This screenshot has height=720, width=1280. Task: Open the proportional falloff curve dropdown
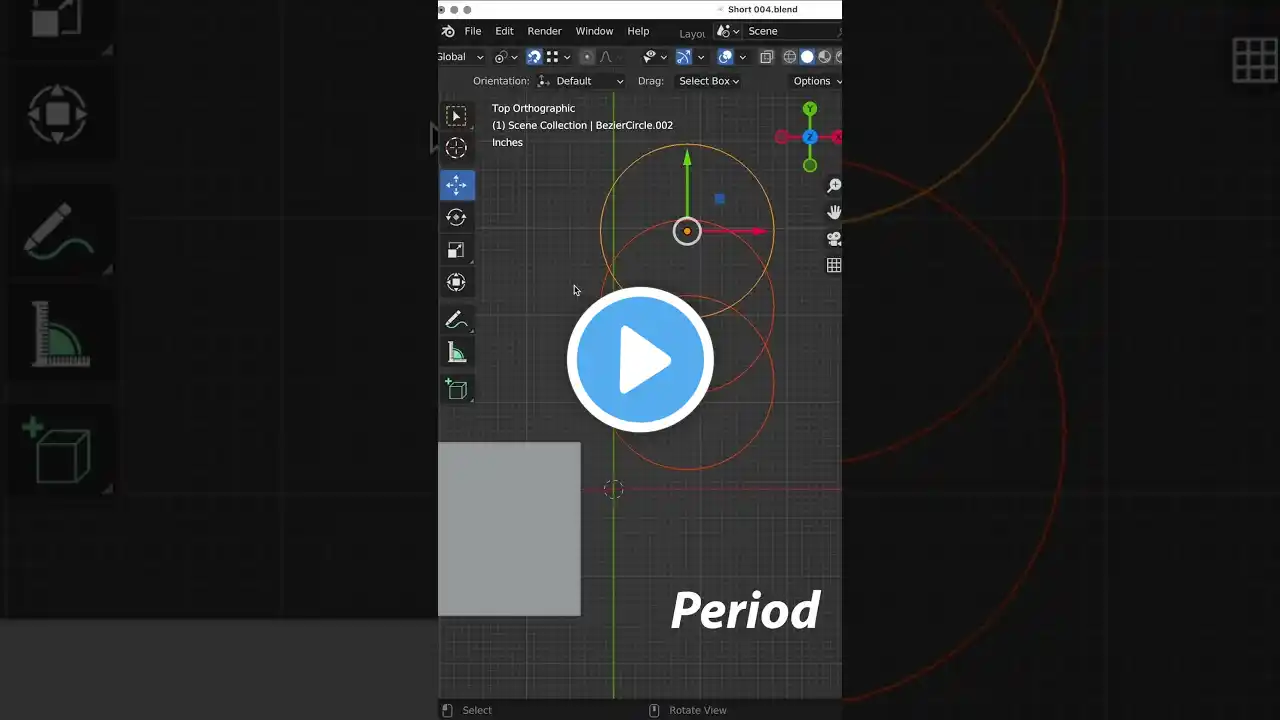click(609, 57)
